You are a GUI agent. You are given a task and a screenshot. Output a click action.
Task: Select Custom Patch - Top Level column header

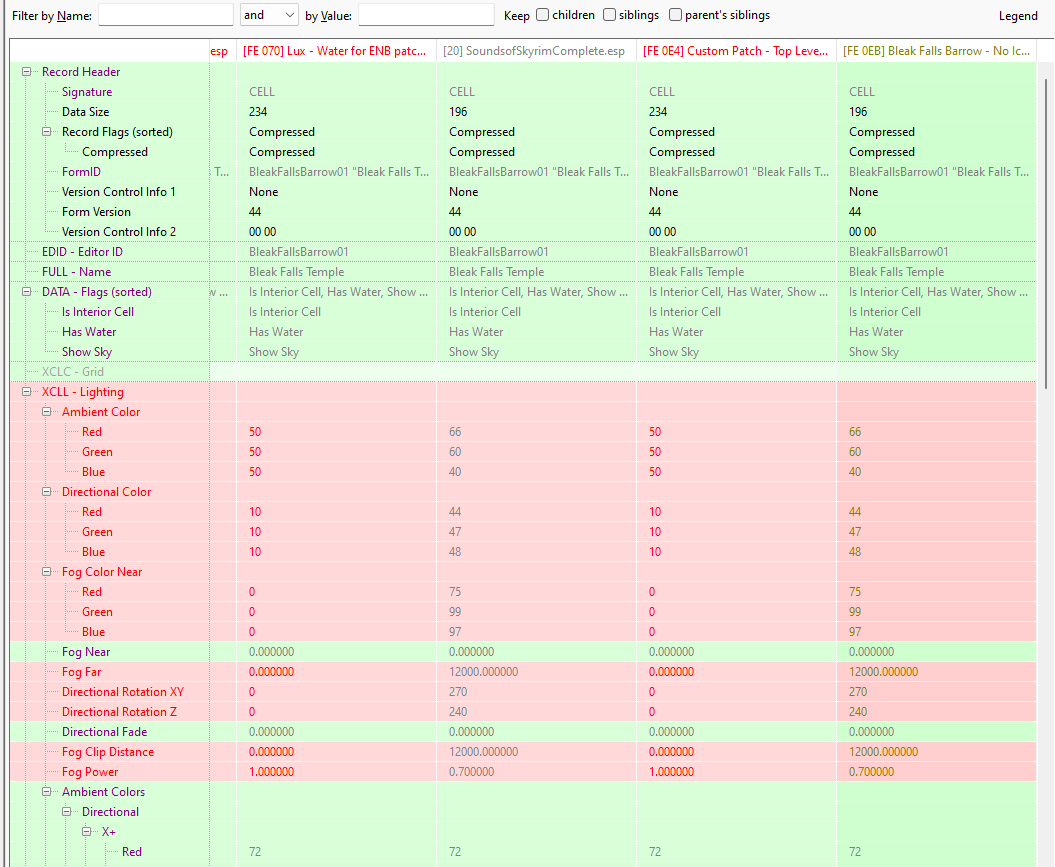pyautogui.click(x=736, y=51)
